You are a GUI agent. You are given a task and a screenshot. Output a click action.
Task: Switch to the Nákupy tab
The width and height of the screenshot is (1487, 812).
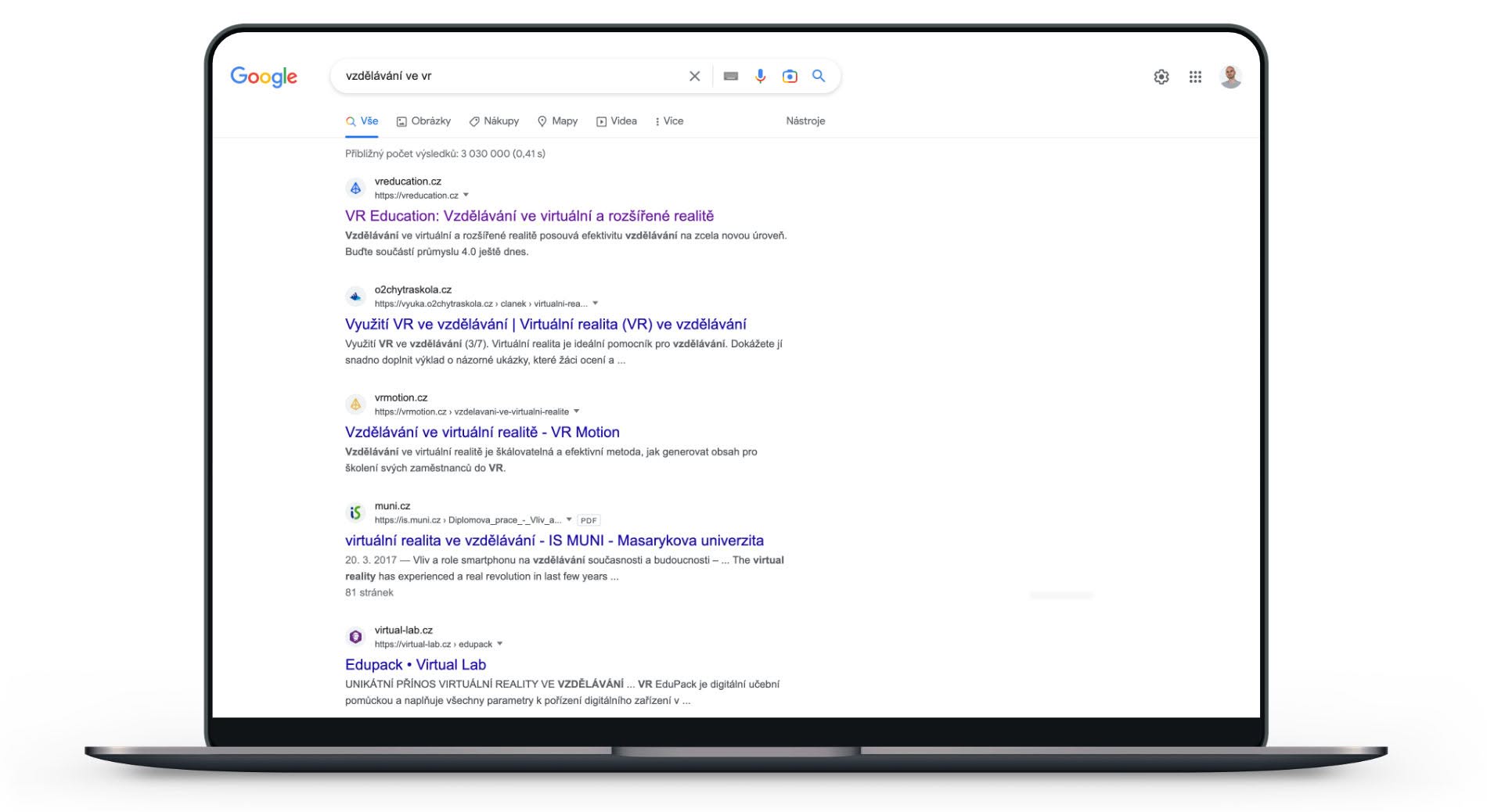click(x=494, y=121)
